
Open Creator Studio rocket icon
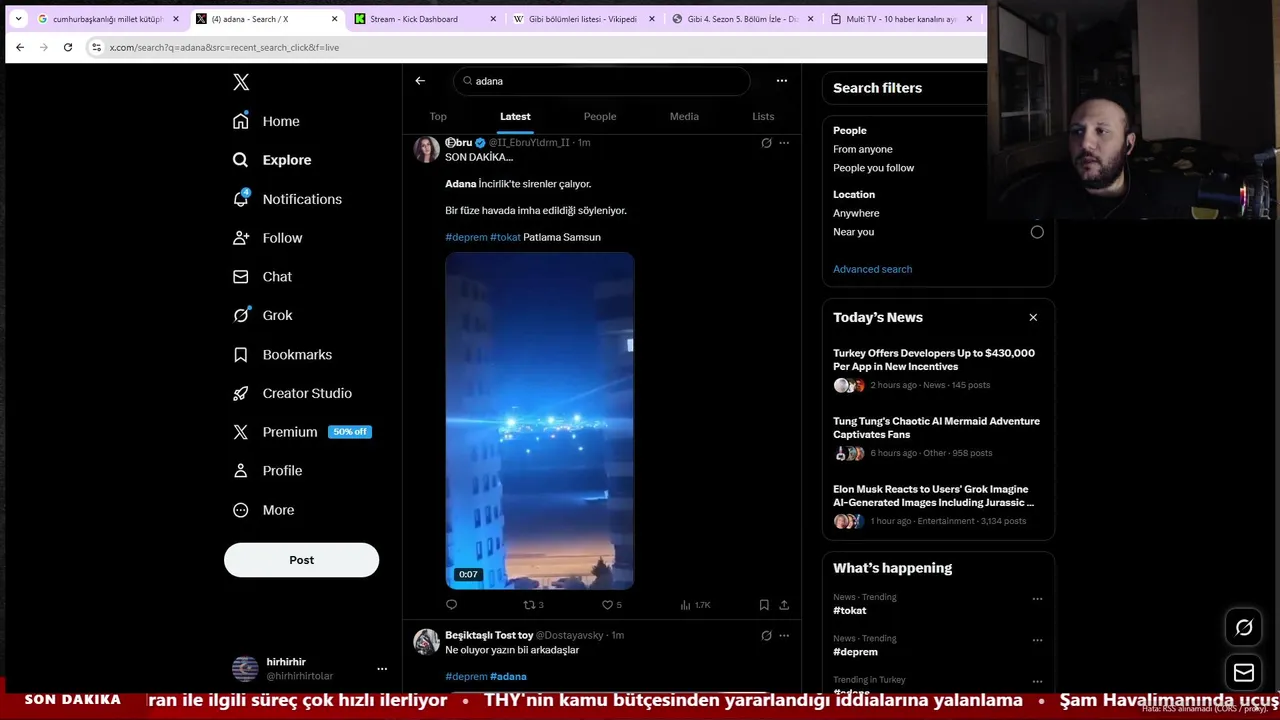click(241, 393)
